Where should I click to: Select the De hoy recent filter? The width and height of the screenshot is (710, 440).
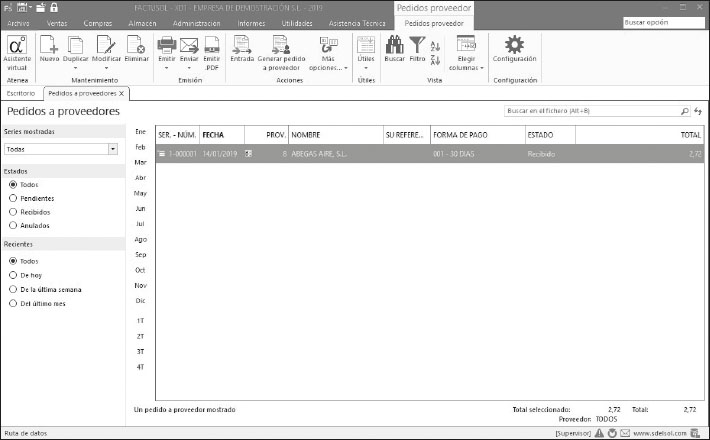pyautogui.click(x=13, y=275)
